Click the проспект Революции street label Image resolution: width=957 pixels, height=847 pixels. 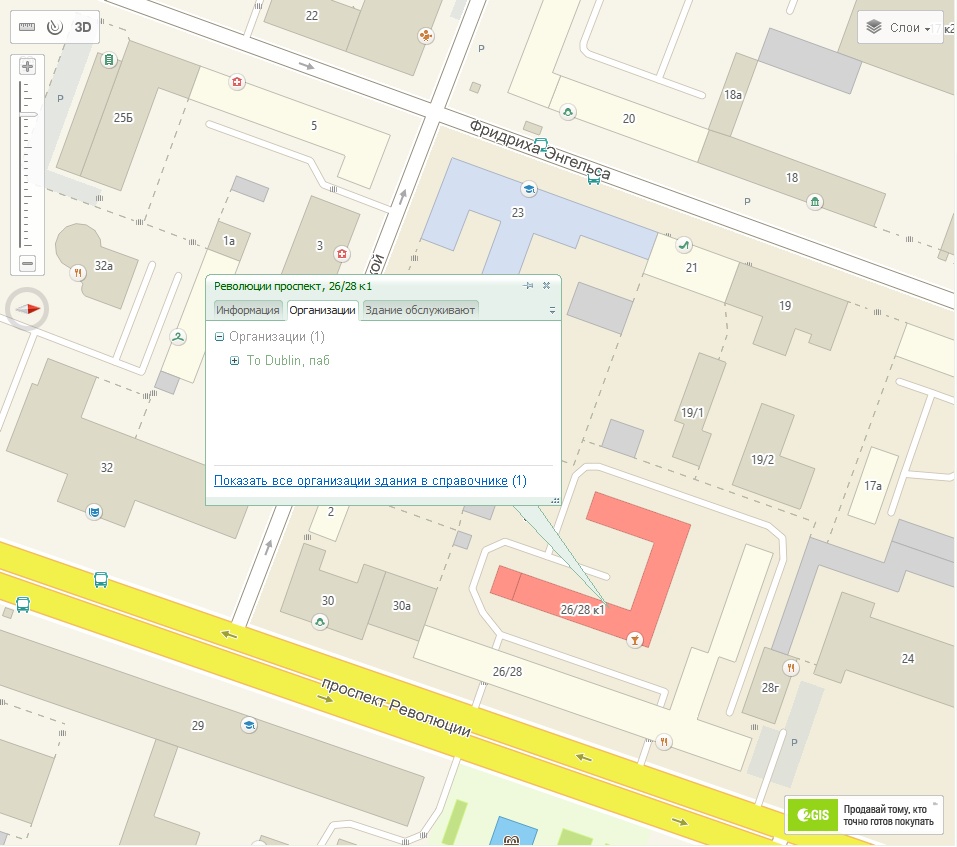[x=396, y=707]
